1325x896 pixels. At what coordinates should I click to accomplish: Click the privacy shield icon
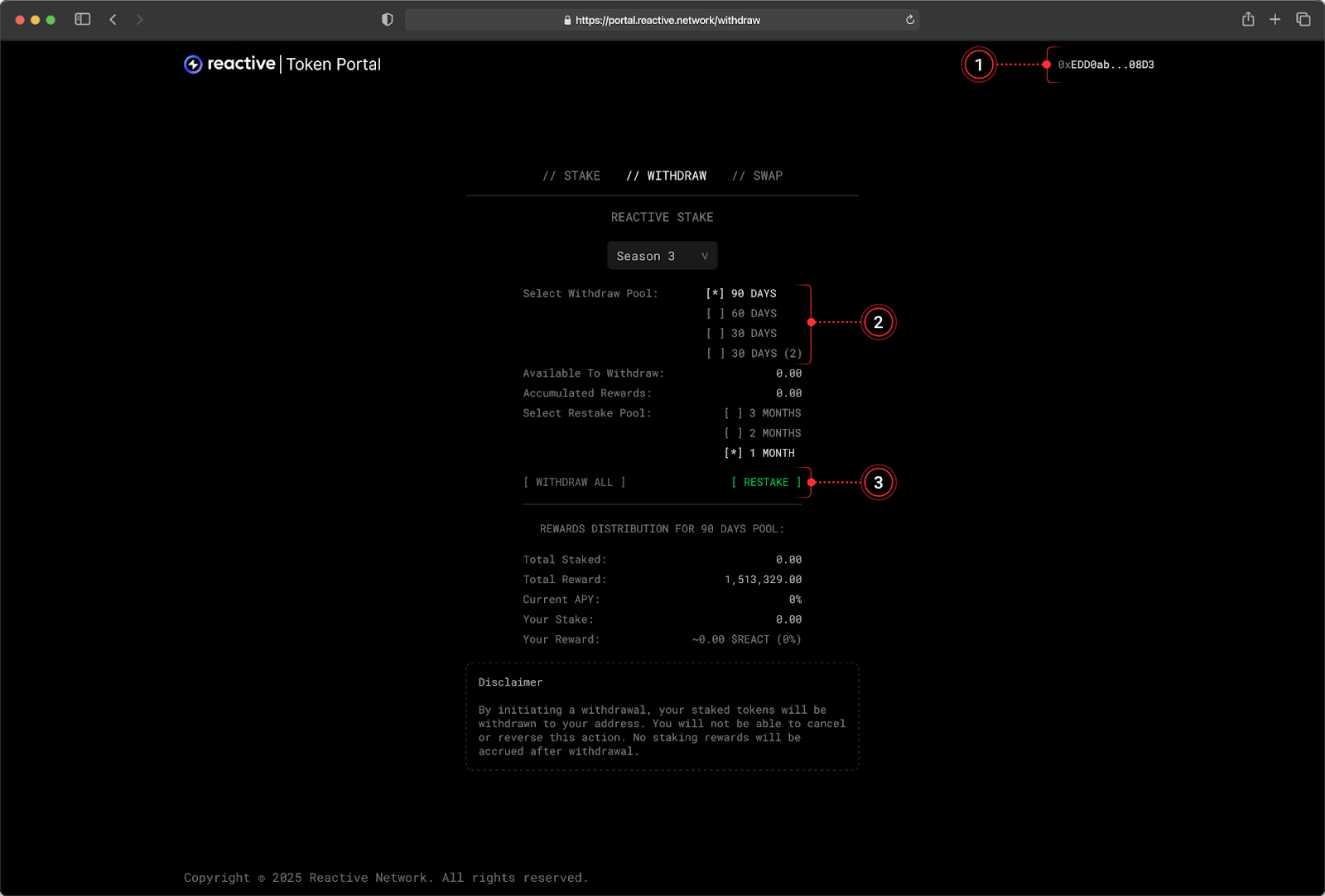(x=387, y=20)
